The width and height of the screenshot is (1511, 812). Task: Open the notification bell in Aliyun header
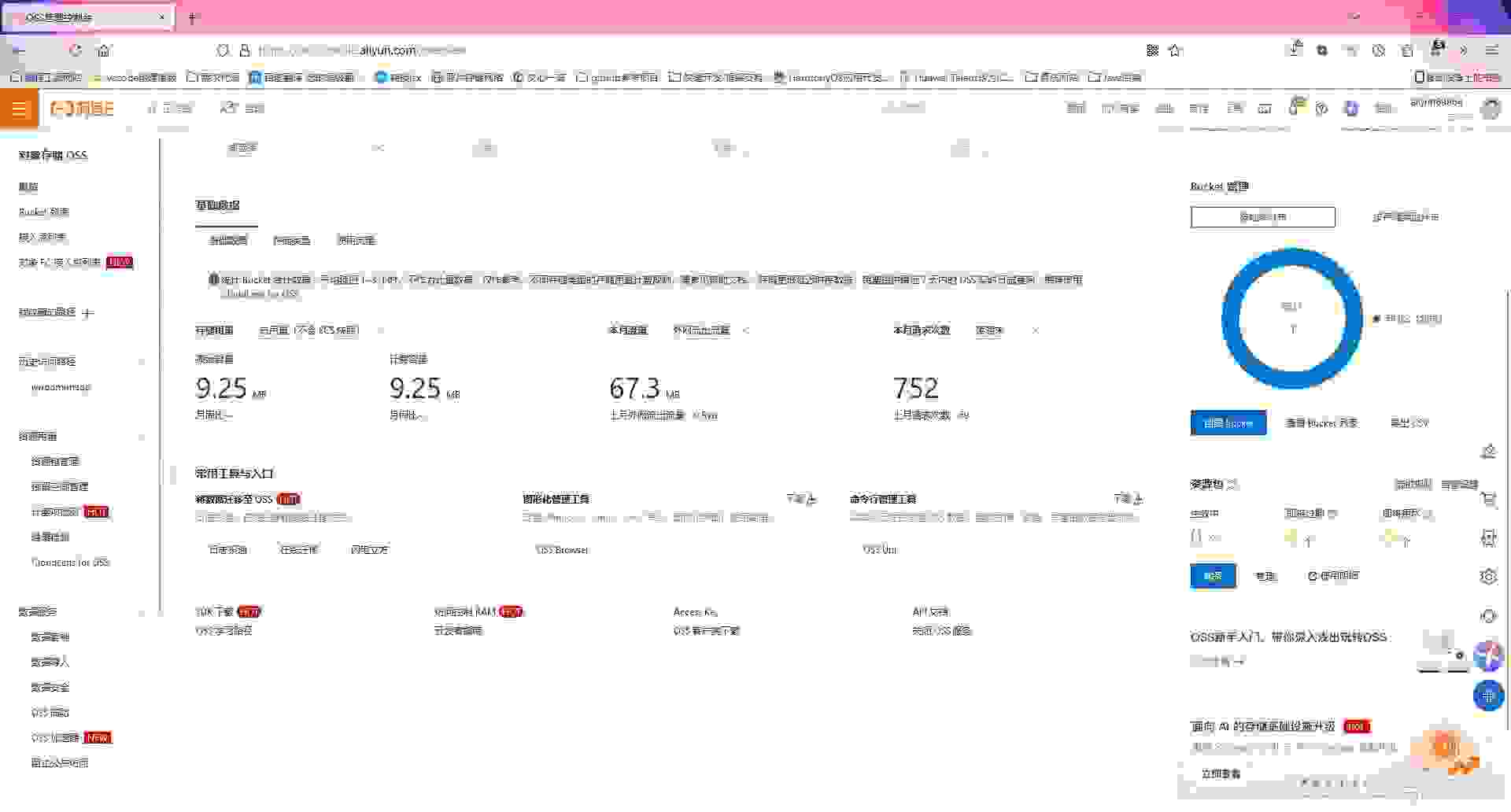1295,107
